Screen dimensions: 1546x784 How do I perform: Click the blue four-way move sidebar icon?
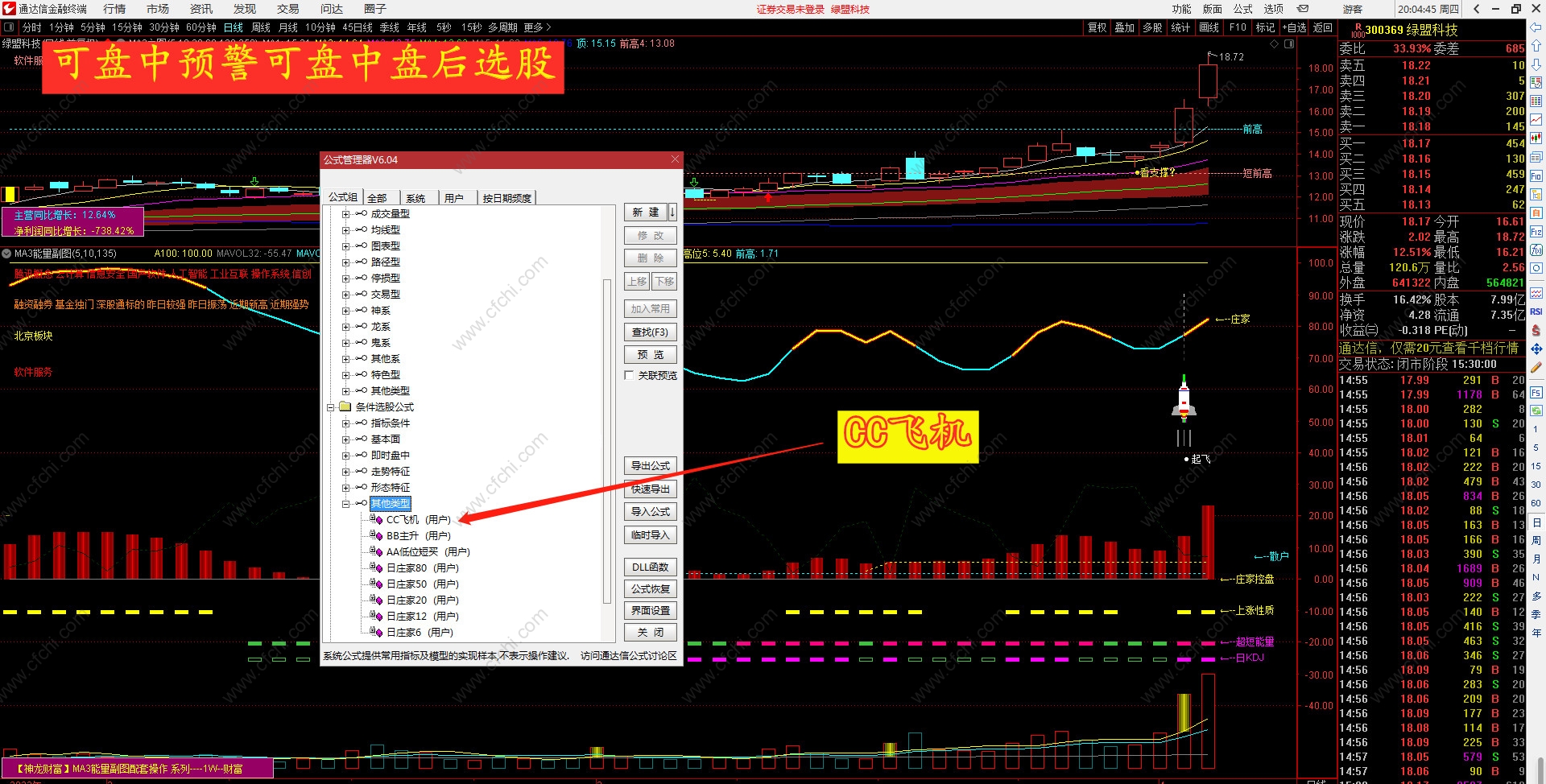click(x=1536, y=349)
